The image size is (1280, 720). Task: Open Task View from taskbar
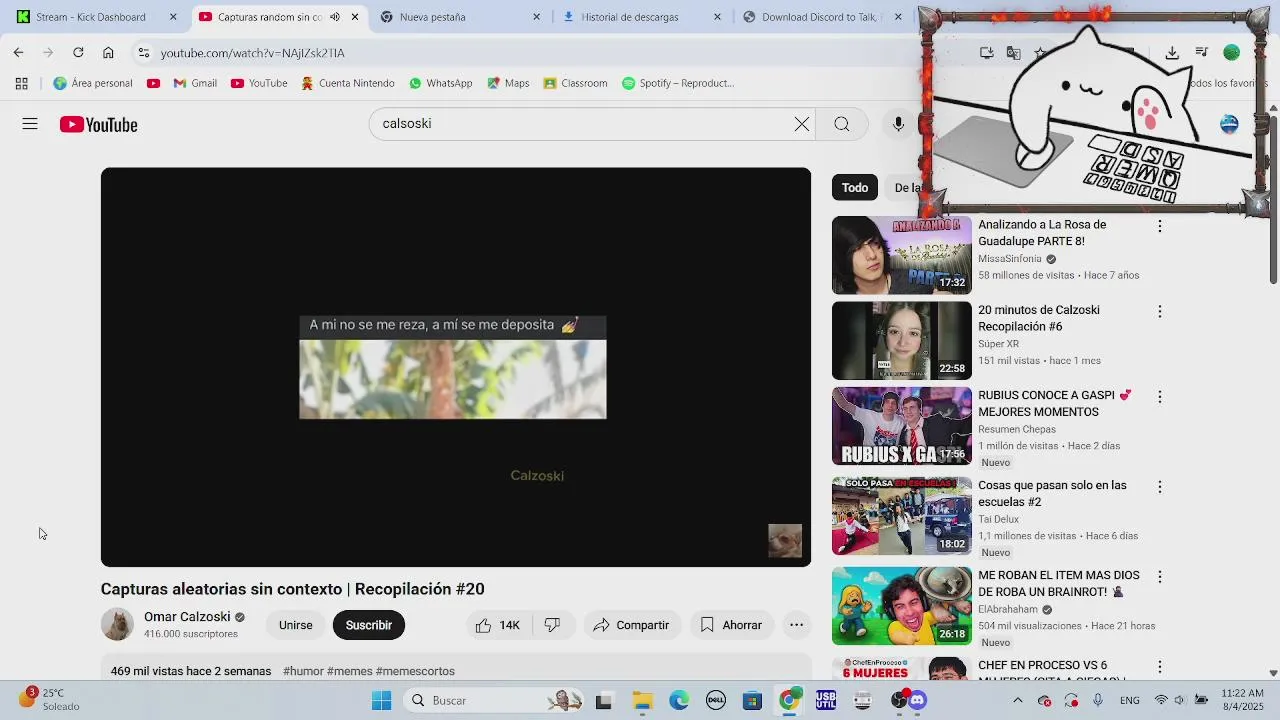(603, 700)
